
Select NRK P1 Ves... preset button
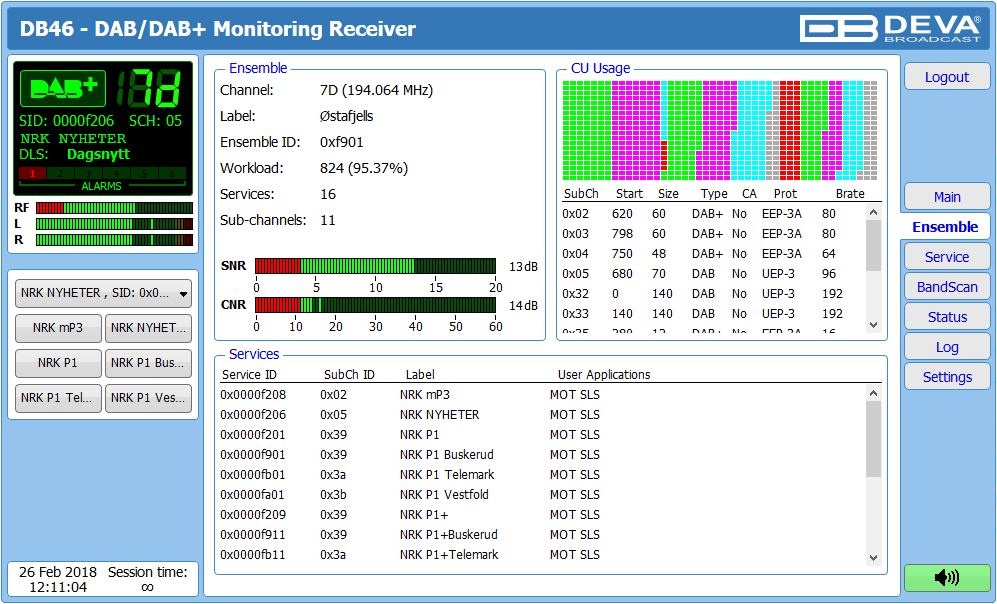148,398
